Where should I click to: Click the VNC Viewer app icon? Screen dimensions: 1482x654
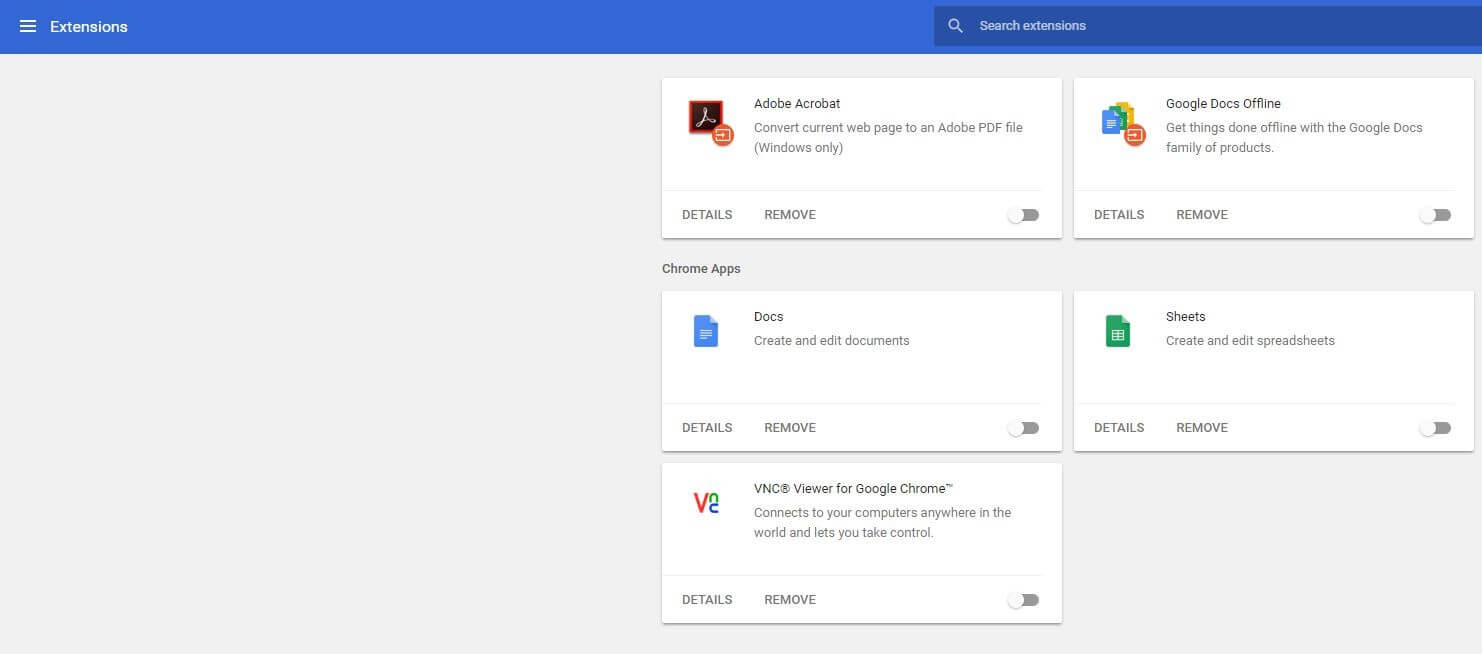706,503
